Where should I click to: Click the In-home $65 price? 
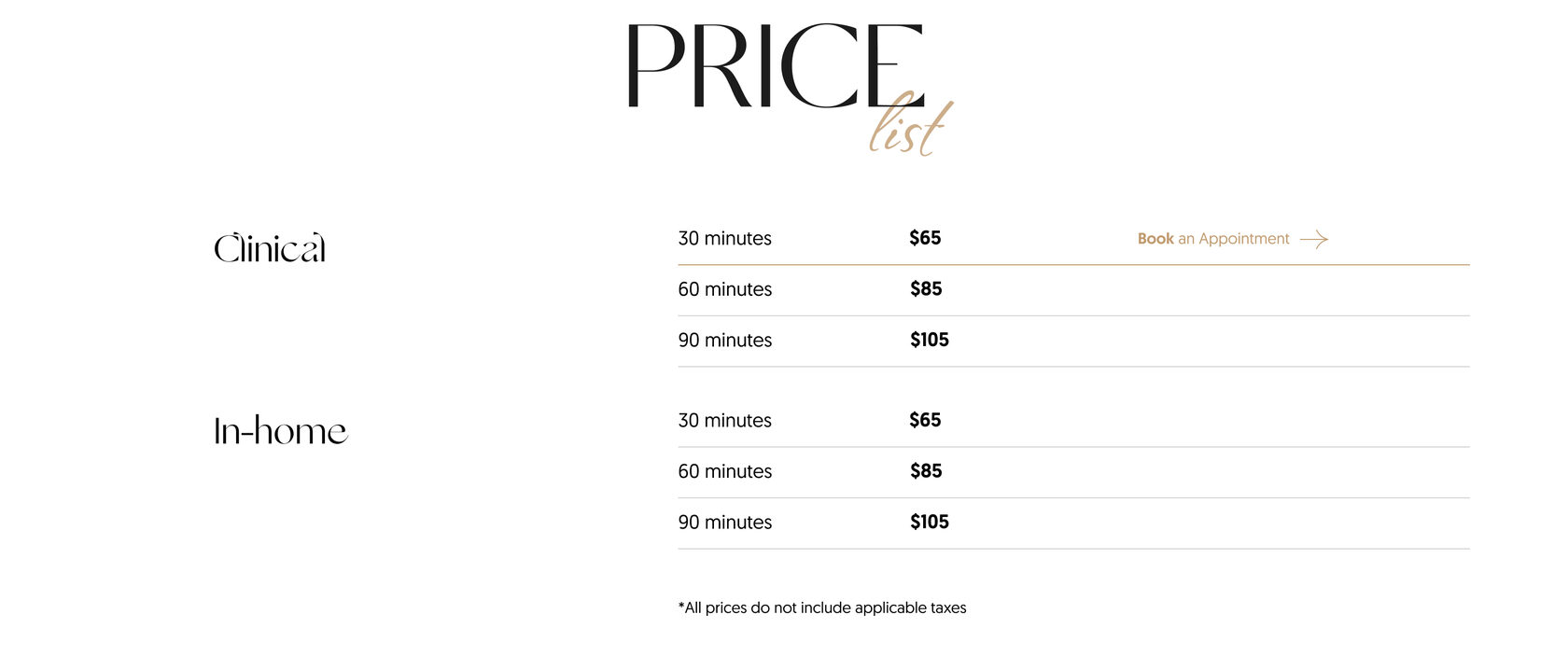[925, 420]
